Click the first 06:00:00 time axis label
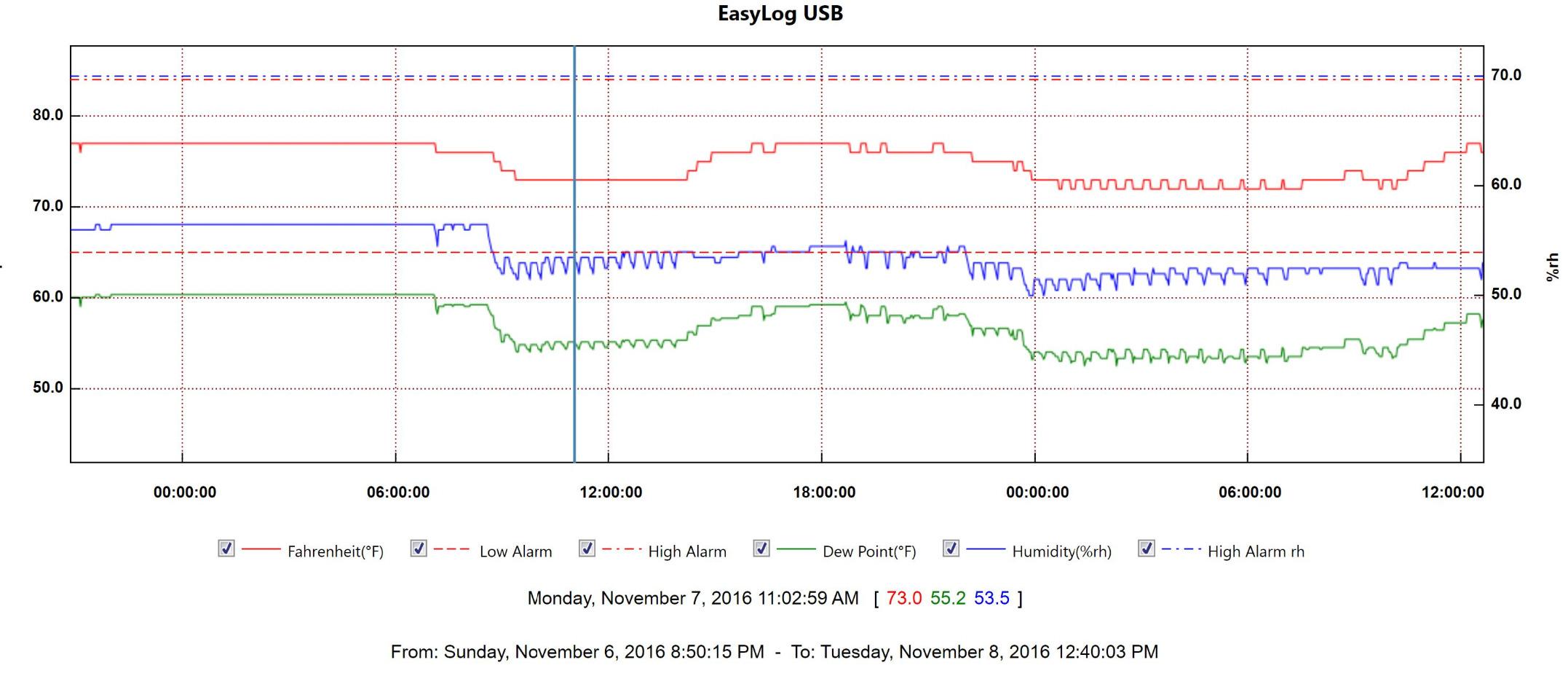Image resolution: width=1568 pixels, height=676 pixels. click(397, 492)
